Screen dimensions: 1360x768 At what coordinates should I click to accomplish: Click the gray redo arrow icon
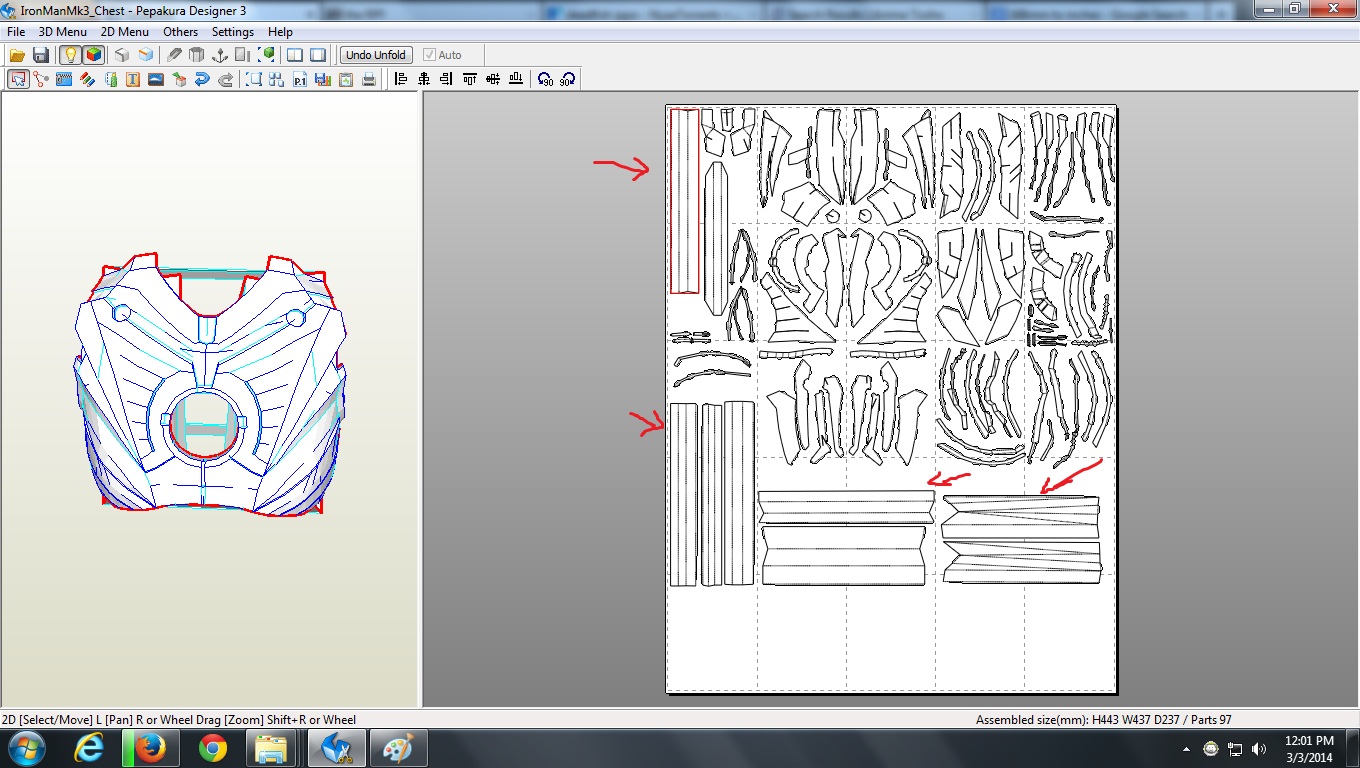pos(225,79)
